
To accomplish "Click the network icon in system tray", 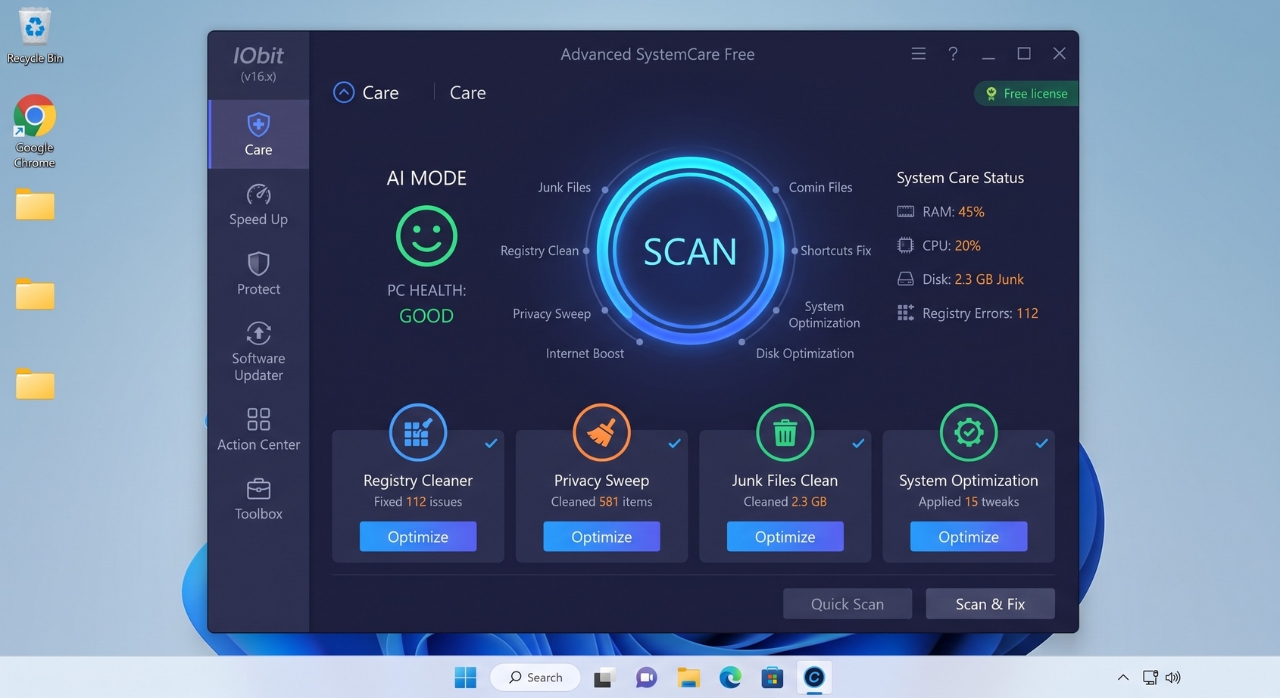I will point(1150,677).
